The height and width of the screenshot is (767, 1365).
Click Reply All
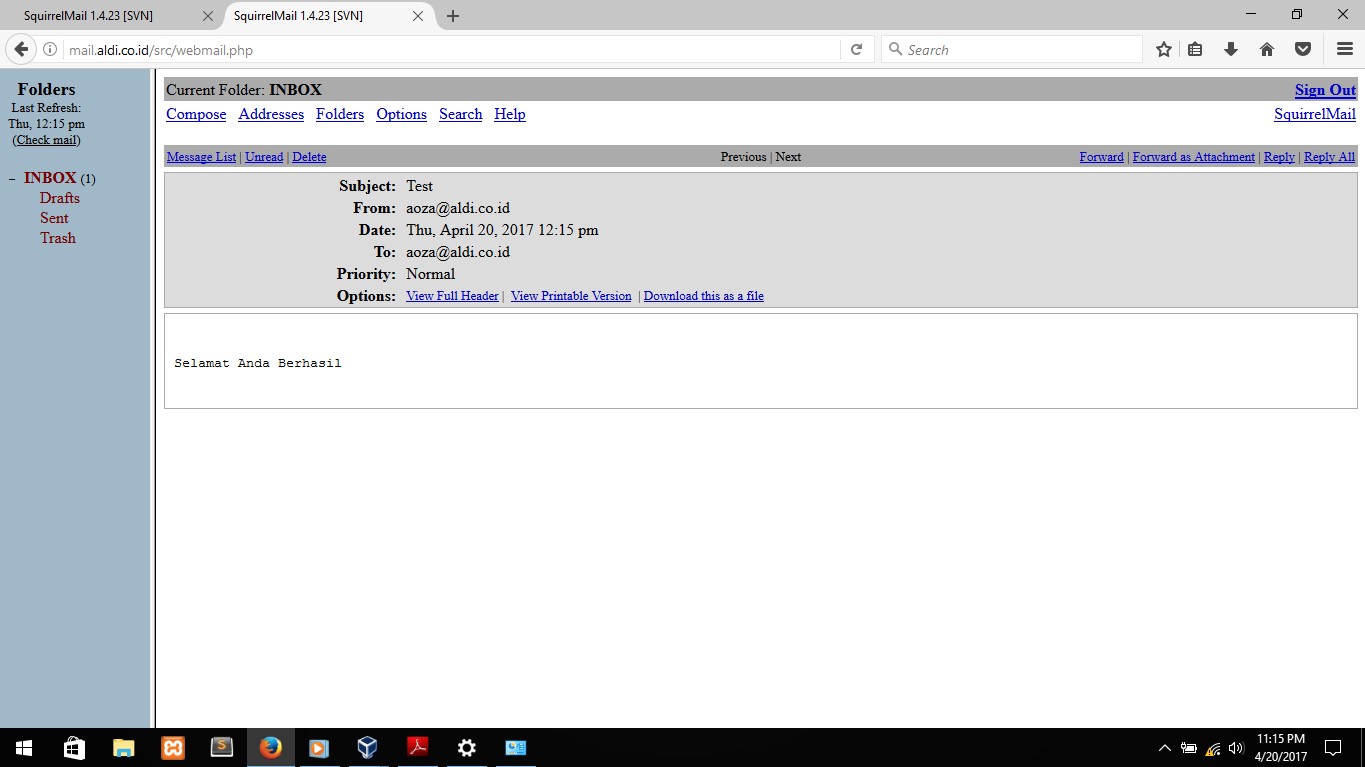[1330, 157]
